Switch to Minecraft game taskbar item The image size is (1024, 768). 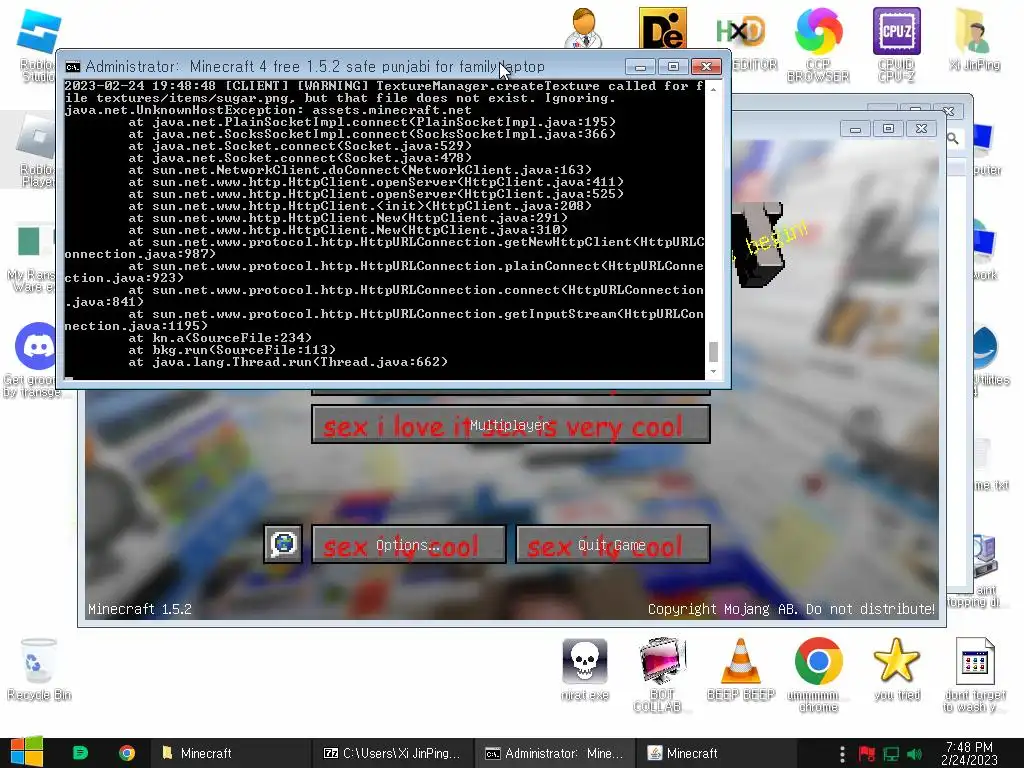(716, 753)
